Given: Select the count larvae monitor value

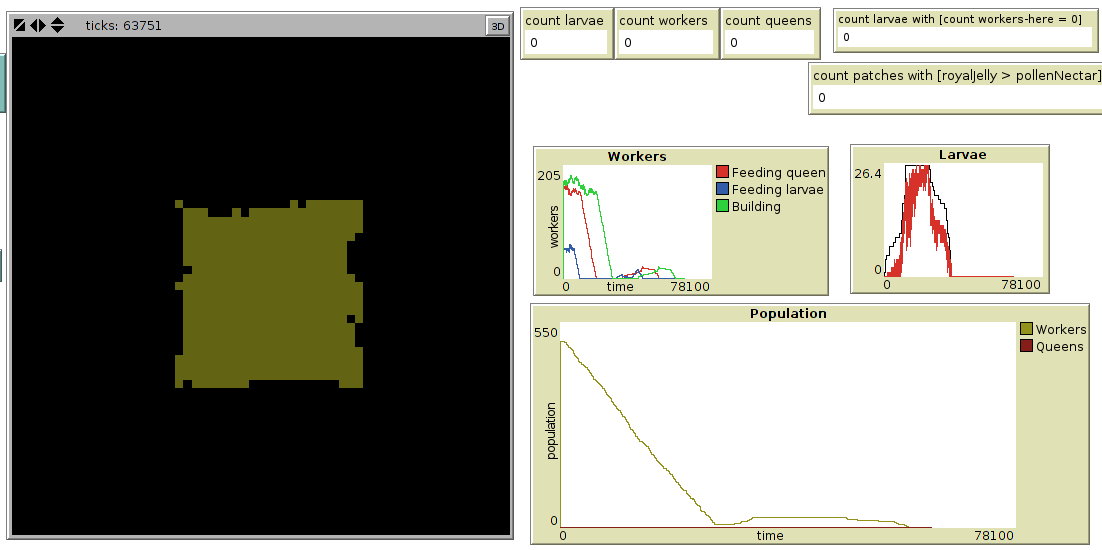Looking at the screenshot, I should pos(566,43).
